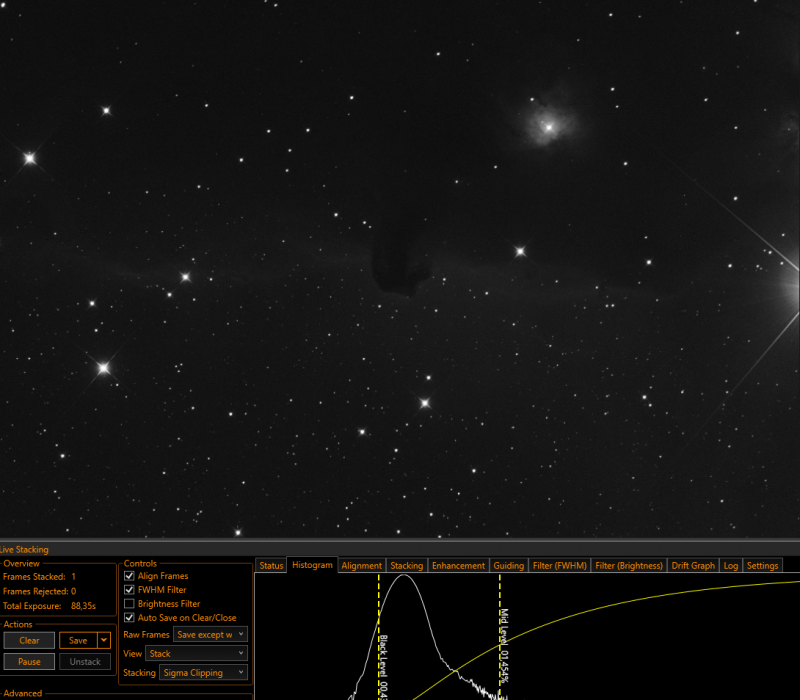
Task: Click the Mid Level histogram marker
Action: coord(500,638)
